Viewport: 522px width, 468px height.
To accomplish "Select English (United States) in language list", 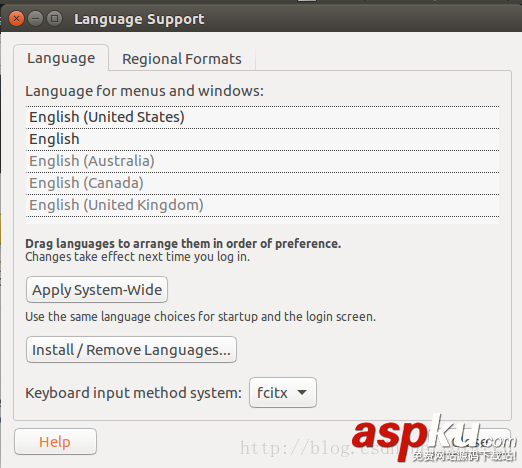I will [262, 117].
